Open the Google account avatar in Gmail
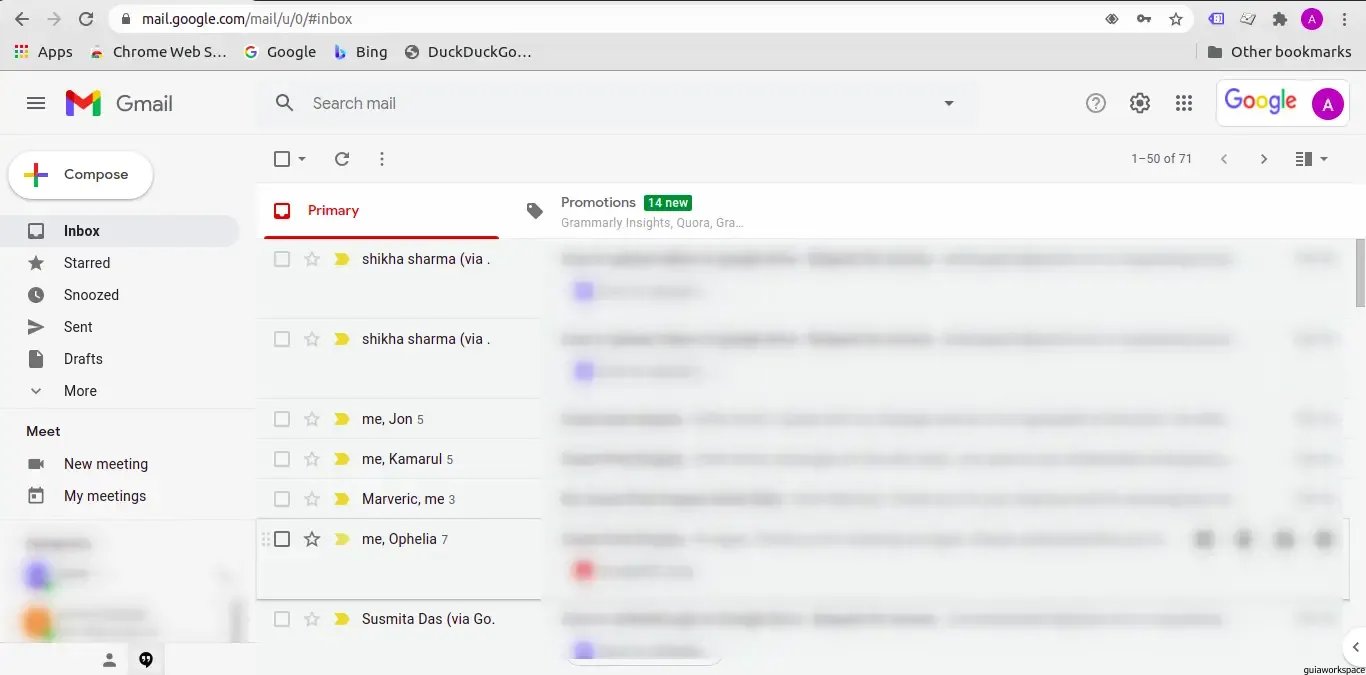The image size is (1366, 675). point(1328,103)
